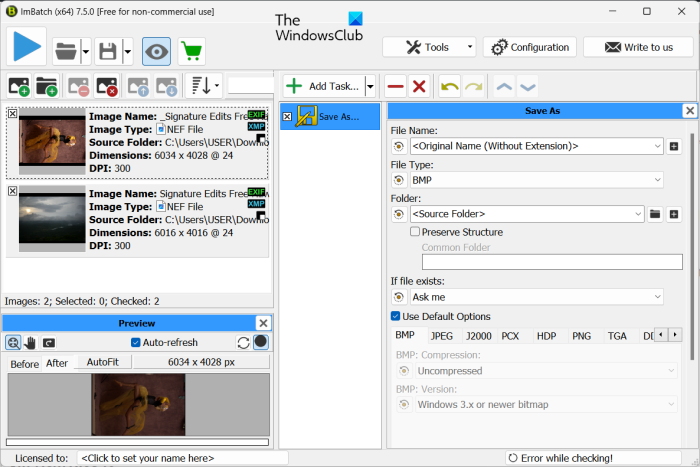
Task: Browse for a folder with the folder icon
Action: pos(655,214)
